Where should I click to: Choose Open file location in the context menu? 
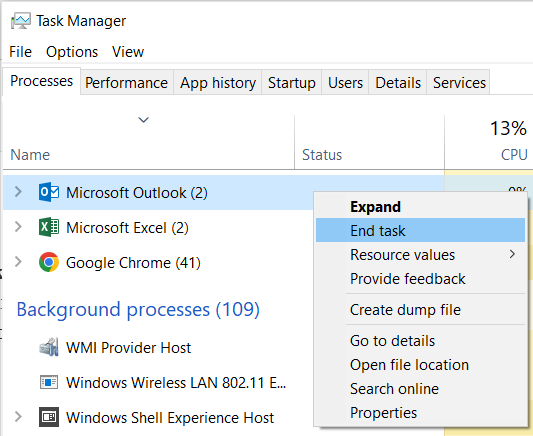pyautogui.click(x=420, y=365)
